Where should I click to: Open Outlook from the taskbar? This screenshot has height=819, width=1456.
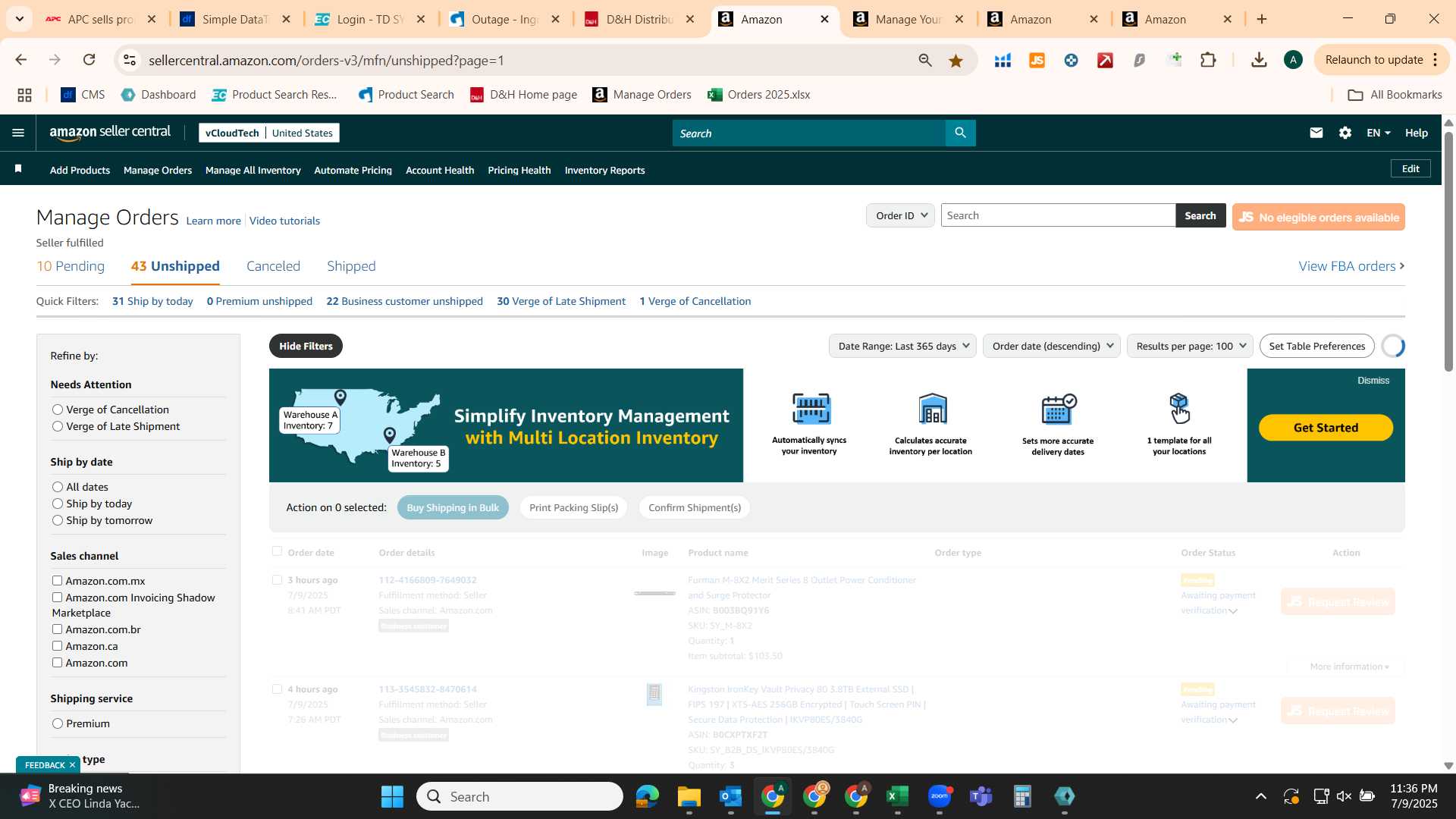pyautogui.click(x=730, y=796)
